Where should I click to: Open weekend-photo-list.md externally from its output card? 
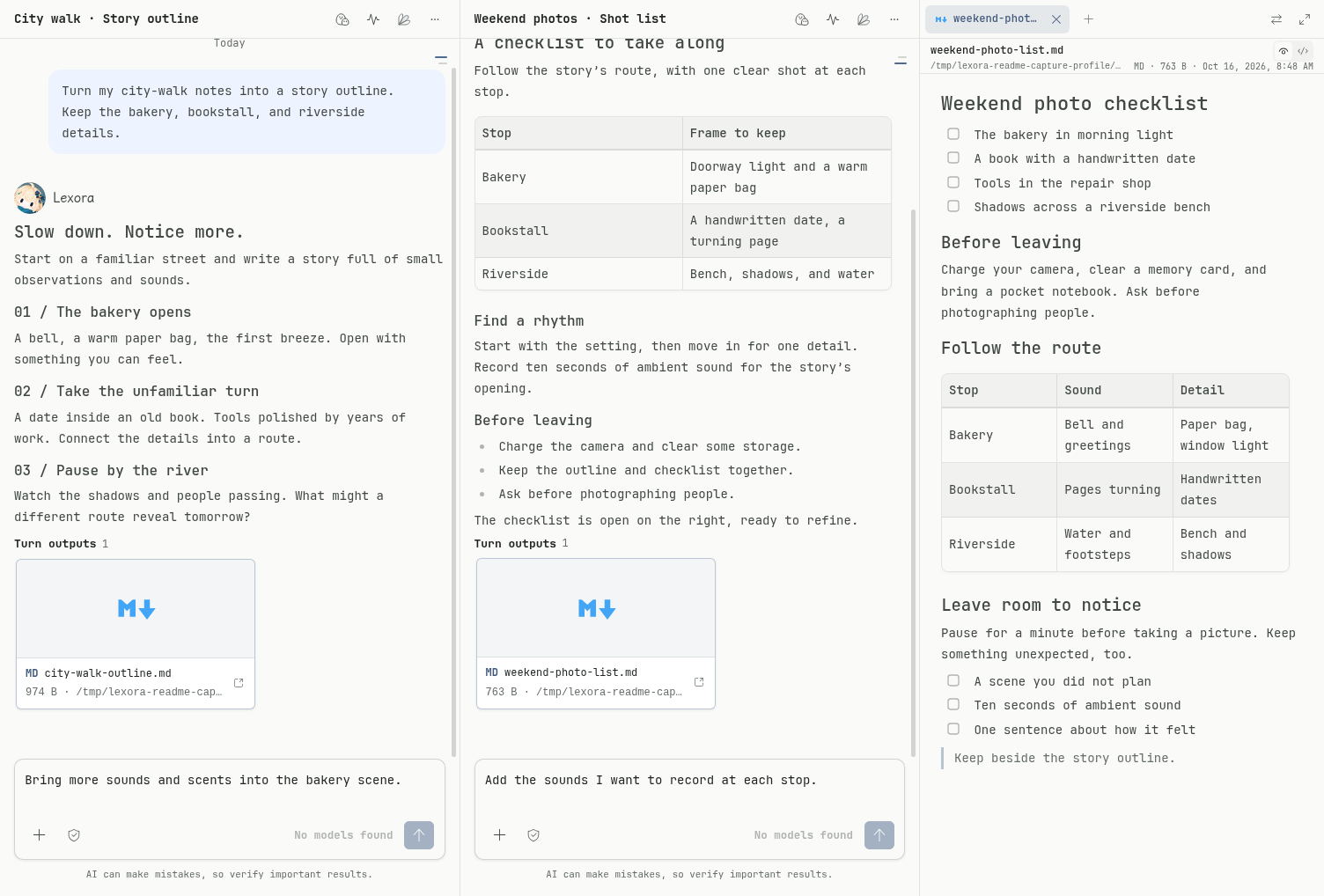click(699, 682)
